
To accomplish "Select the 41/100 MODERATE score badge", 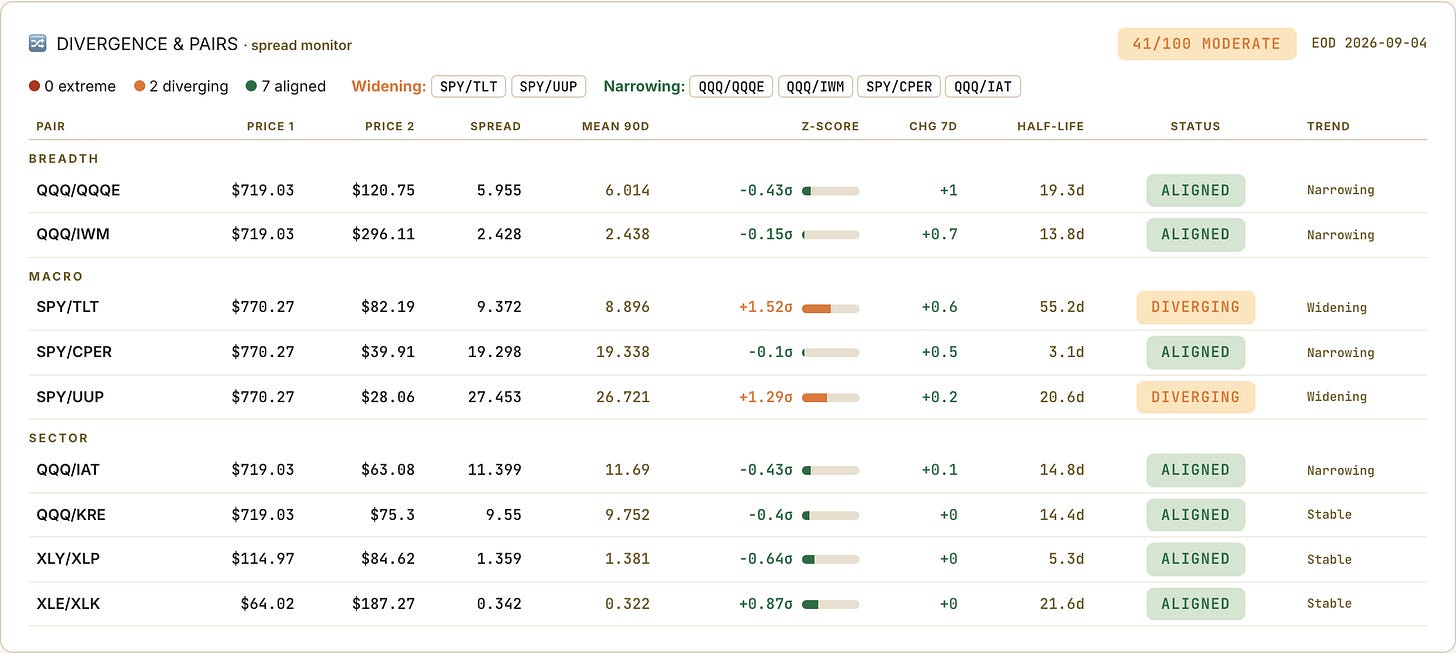I will (x=1206, y=44).
